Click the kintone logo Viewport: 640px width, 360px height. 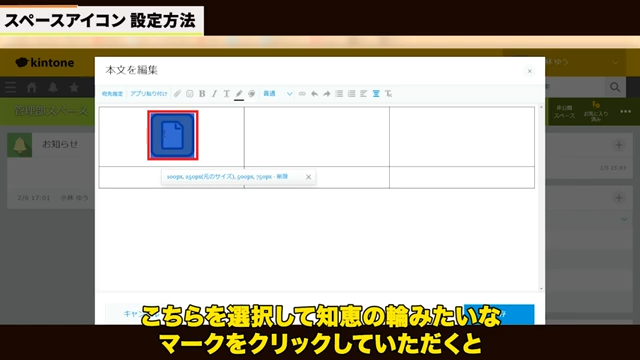(45, 62)
